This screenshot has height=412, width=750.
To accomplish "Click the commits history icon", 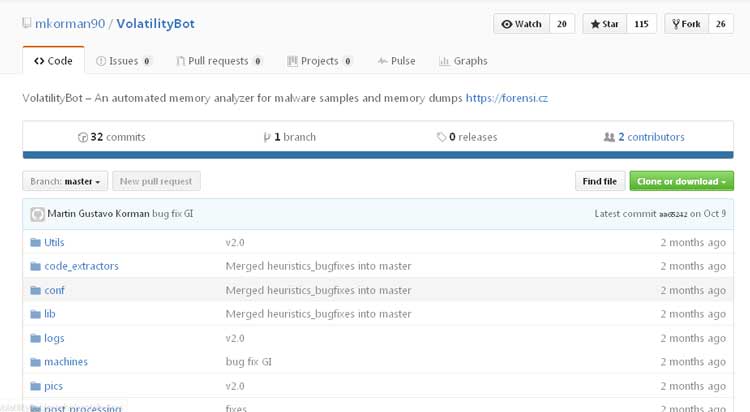I will click(x=83, y=137).
